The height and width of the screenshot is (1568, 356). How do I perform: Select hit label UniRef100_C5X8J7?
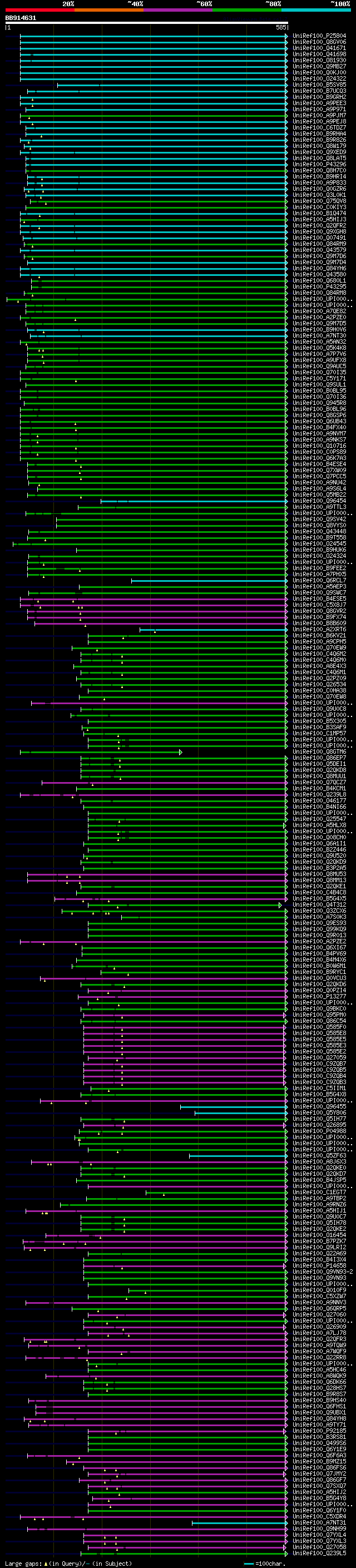pos(319,605)
